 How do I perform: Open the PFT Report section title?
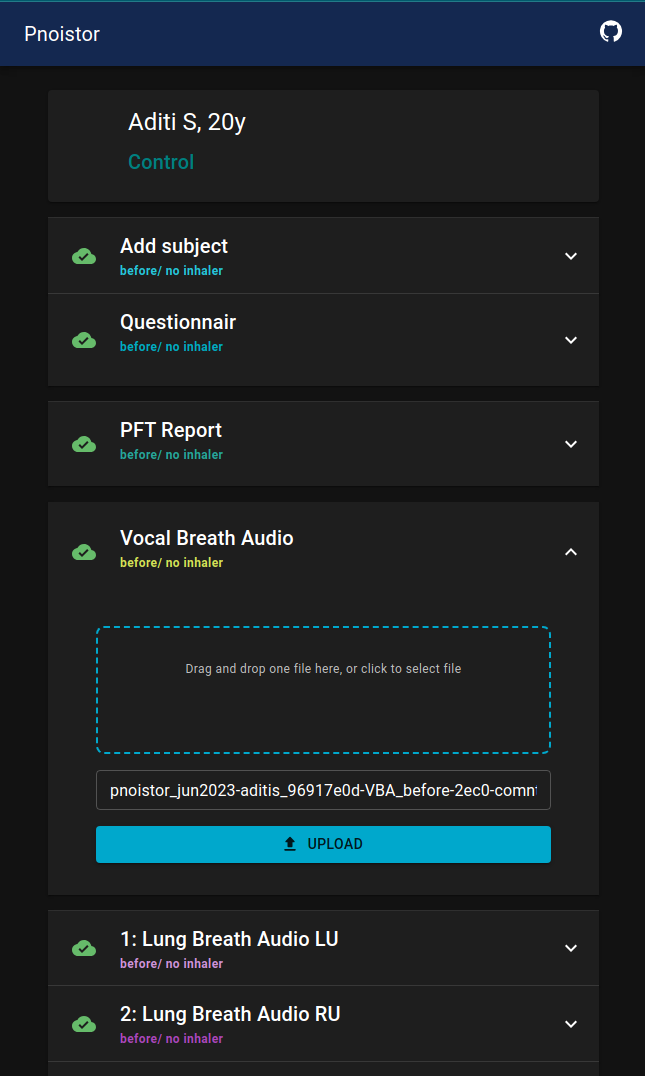point(171,430)
